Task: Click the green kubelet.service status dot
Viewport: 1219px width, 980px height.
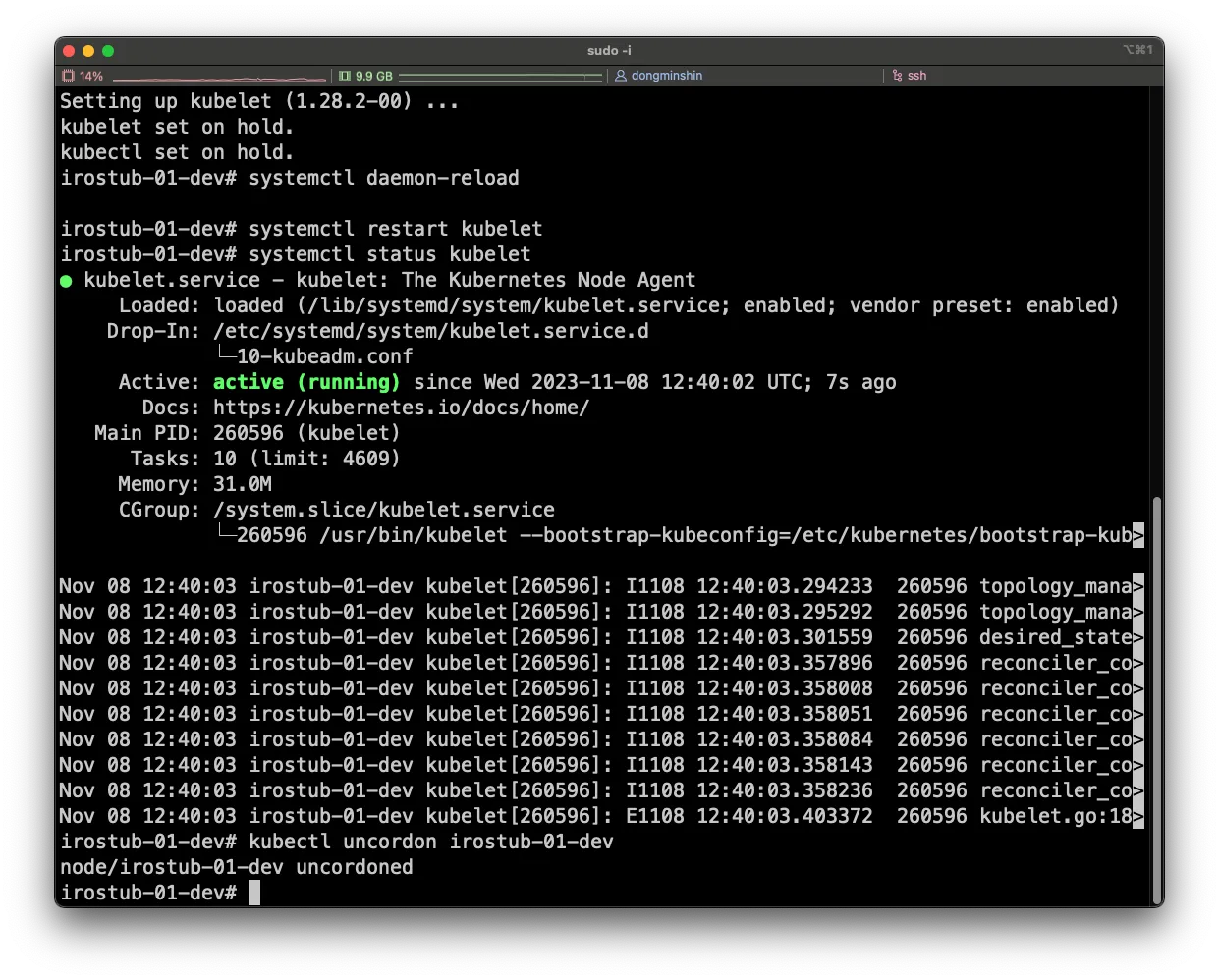Action: pos(66,281)
